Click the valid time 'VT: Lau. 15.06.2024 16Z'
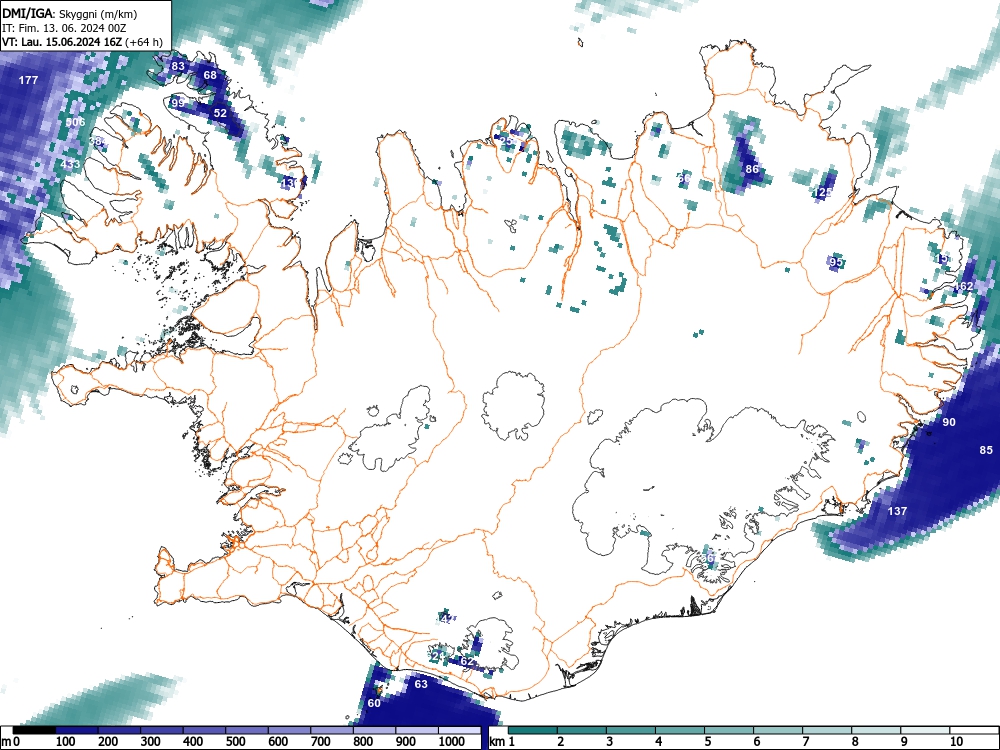This screenshot has width=1000, height=750. (x=62, y=42)
